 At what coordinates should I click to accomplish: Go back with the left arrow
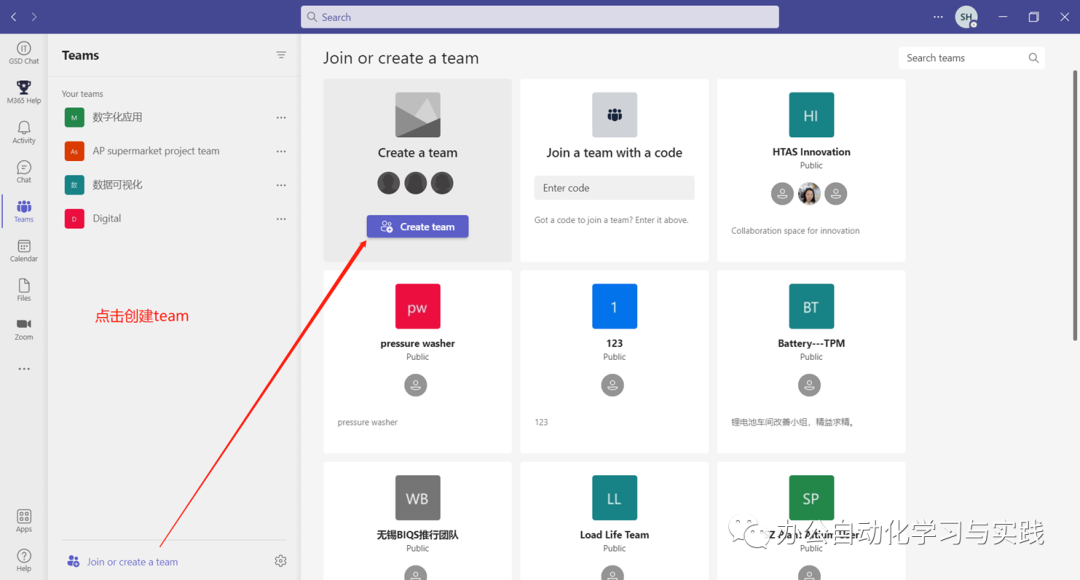pos(14,17)
